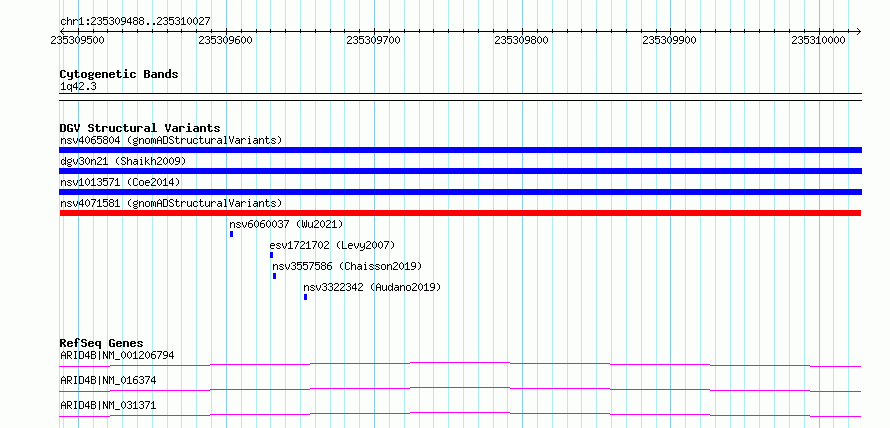890x428 pixels.
Task: Open ARID4B|NM_031371 transcript label
Action: pos(108,405)
